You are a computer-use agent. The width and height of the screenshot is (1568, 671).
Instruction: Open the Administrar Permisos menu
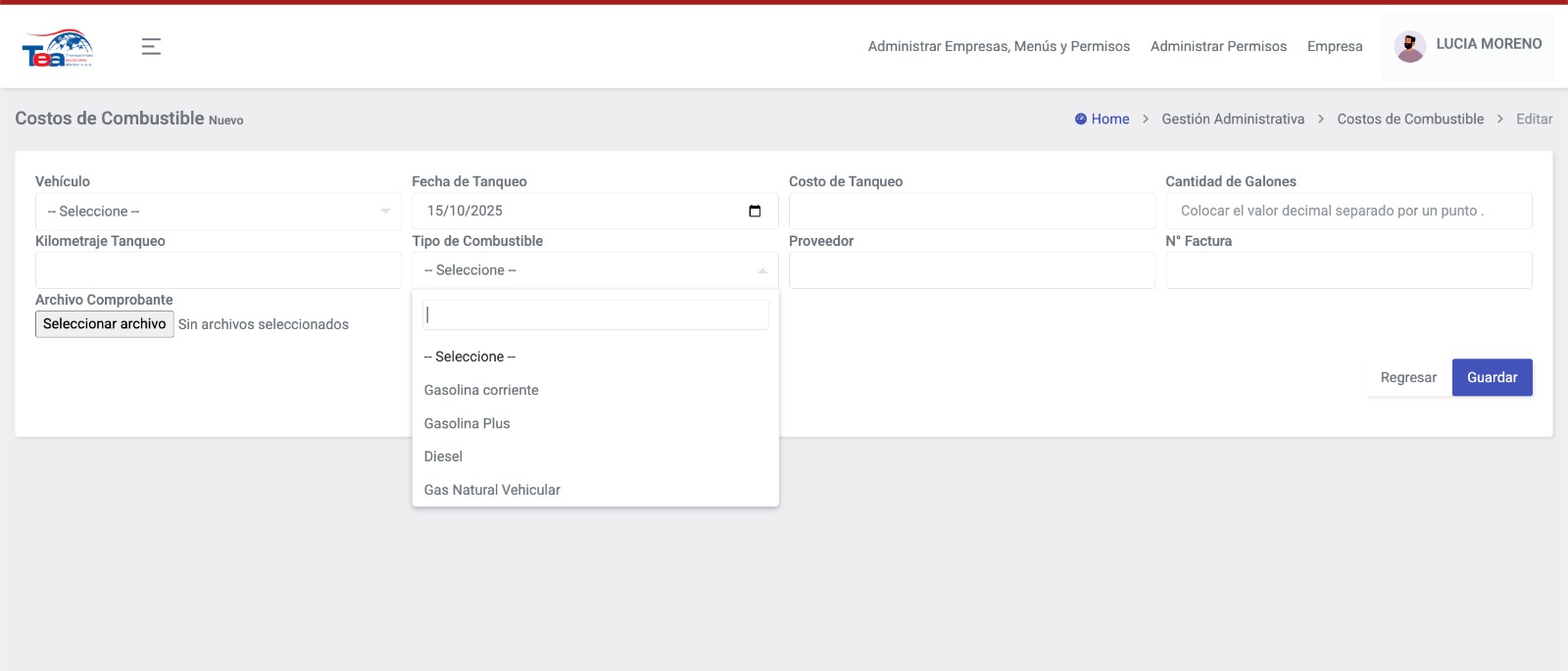[1218, 46]
